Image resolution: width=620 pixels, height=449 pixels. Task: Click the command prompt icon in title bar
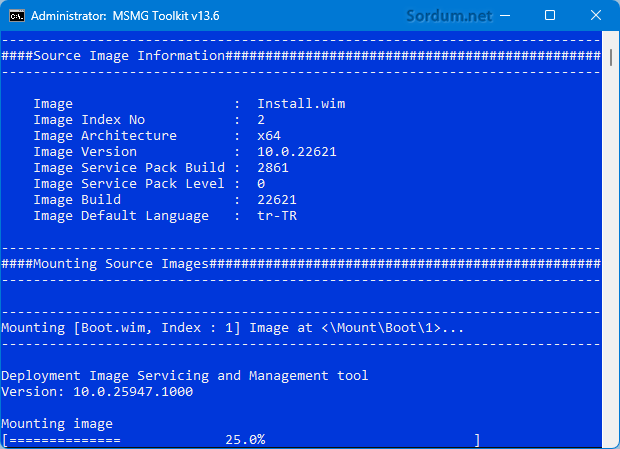point(17,16)
